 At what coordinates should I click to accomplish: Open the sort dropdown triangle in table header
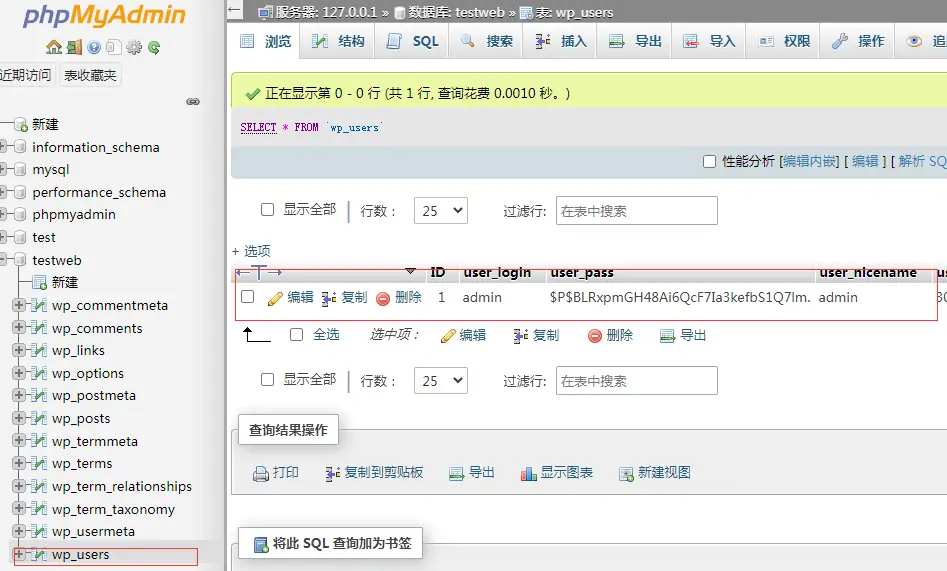click(x=411, y=271)
